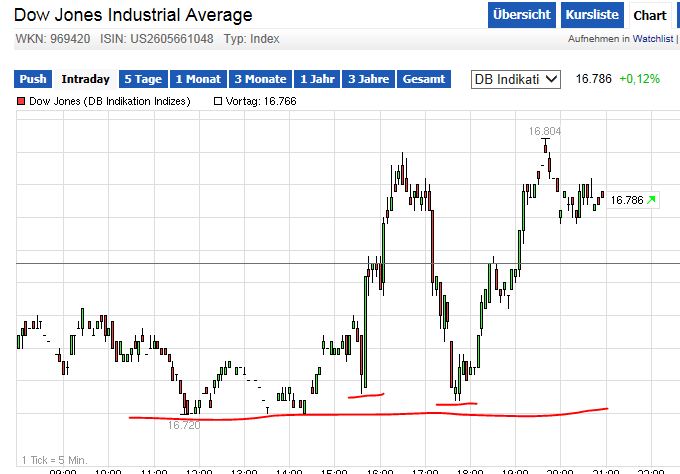Choose the 3 Monate chart period
The image size is (680, 474).
(259, 79)
